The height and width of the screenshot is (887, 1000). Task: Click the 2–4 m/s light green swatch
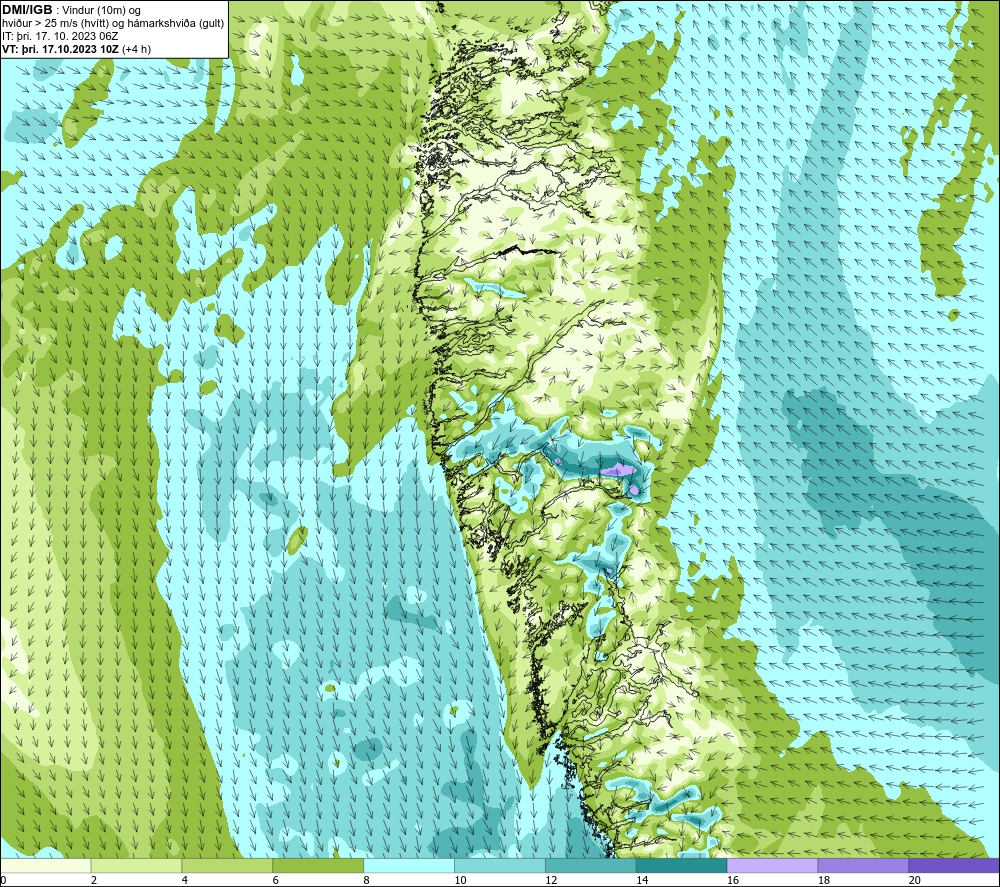click(136, 865)
